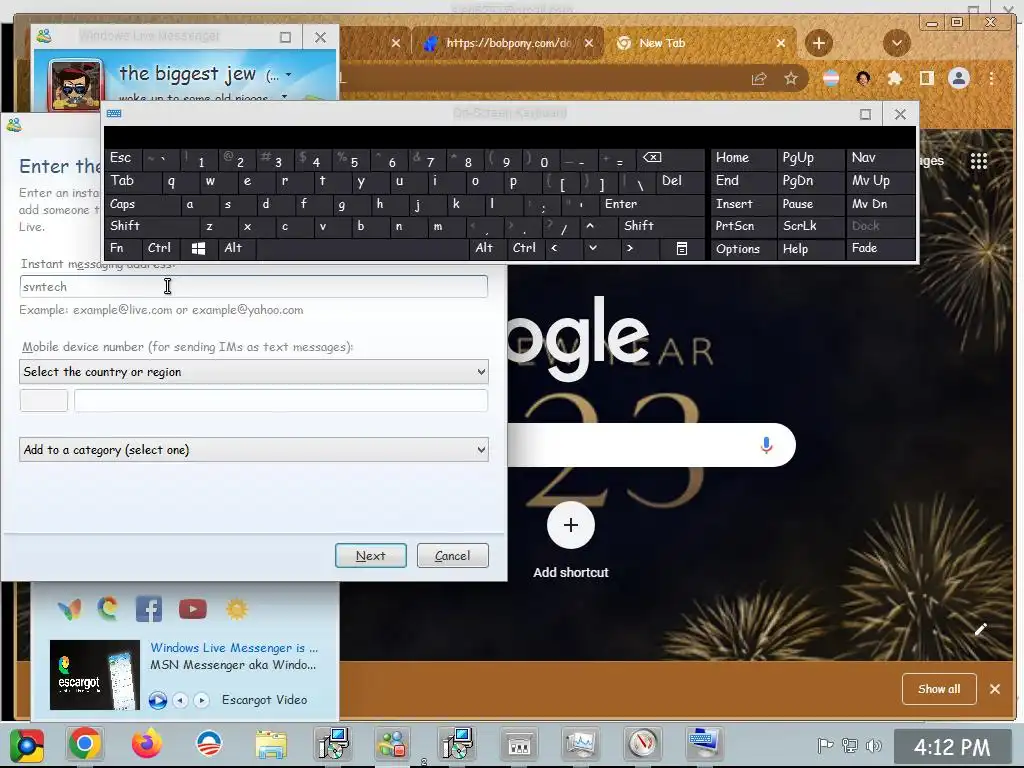Screen dimensions: 1024x768
Task: Click the Options key on On-Screen Keyboard
Action: tap(743, 248)
